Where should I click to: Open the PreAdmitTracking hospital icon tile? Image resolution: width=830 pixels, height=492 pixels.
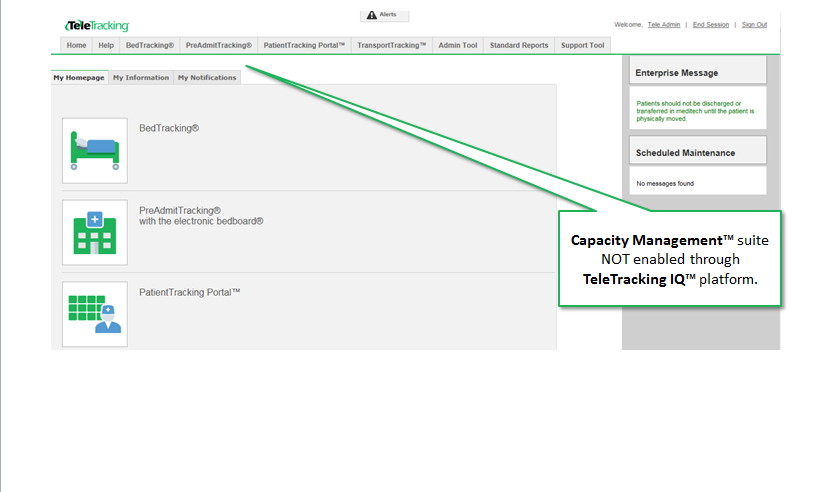95,232
